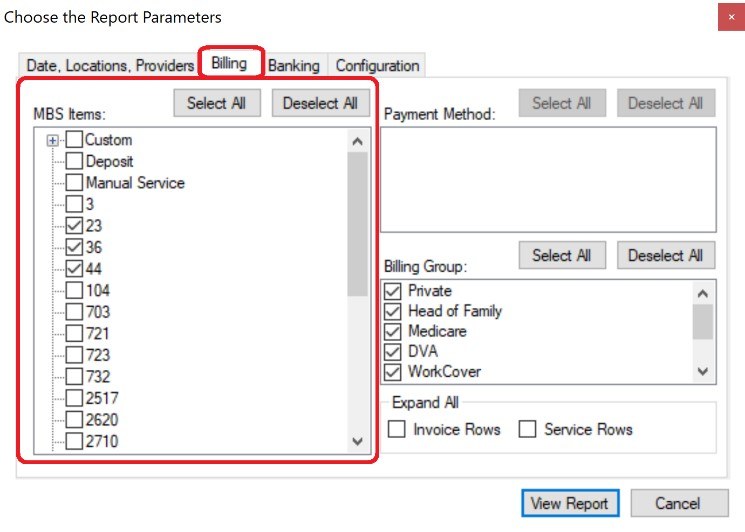Image resolution: width=745 pixels, height=532 pixels.
Task: Uncheck MBS item 23
Action: tap(74, 225)
